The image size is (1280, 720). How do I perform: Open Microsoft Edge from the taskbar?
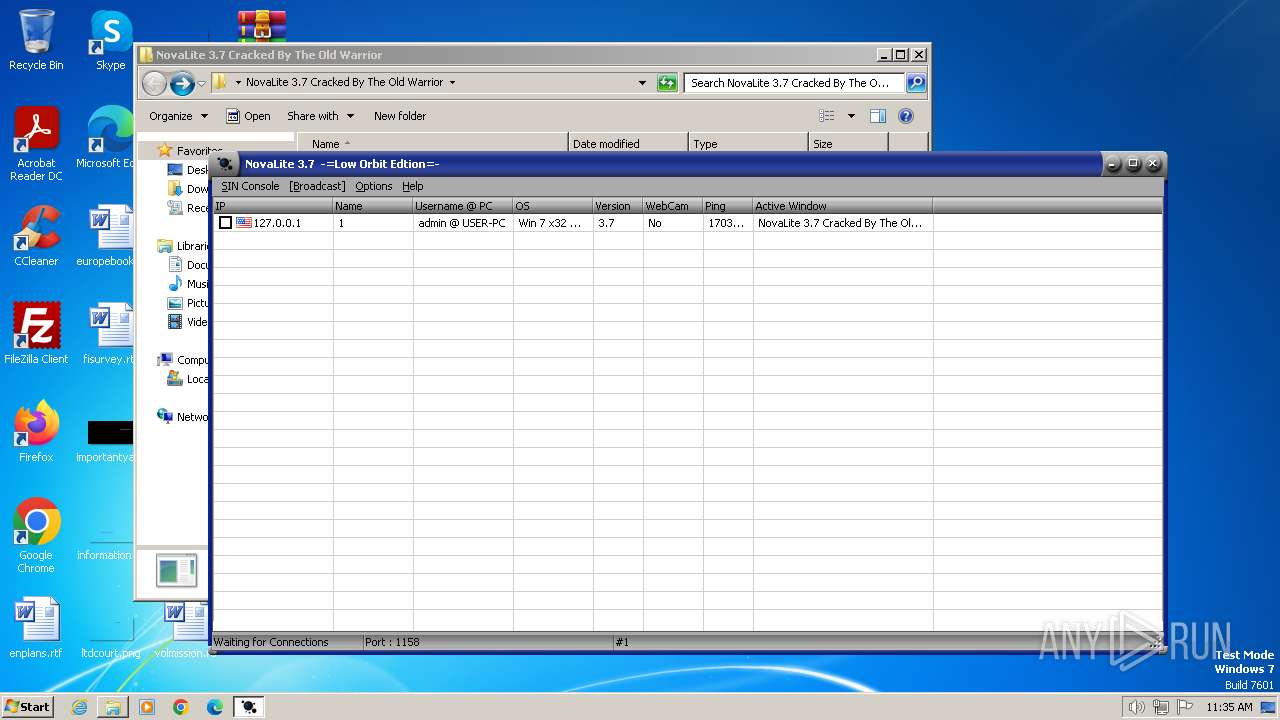[215, 707]
